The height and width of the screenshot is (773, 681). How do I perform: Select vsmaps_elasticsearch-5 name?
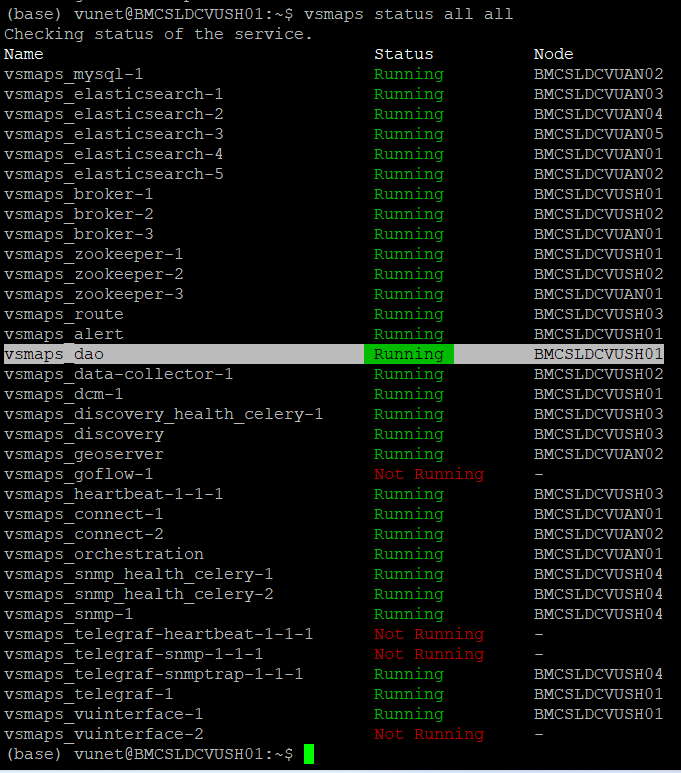113,174
